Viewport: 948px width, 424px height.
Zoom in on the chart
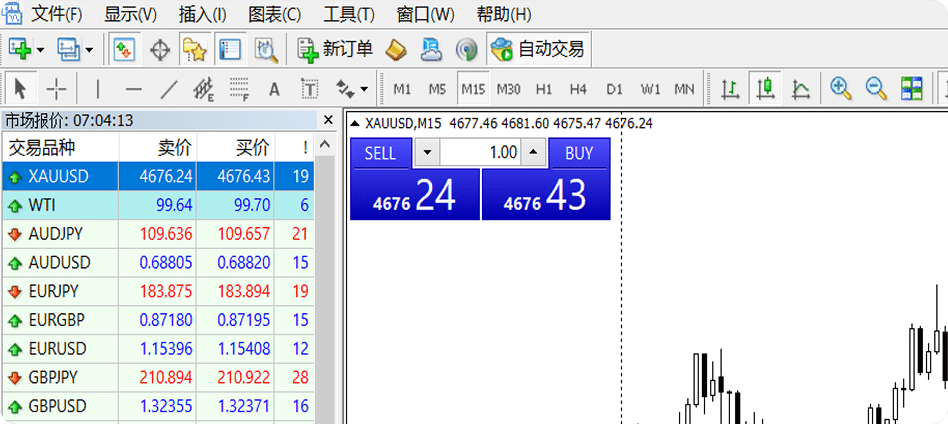(841, 88)
